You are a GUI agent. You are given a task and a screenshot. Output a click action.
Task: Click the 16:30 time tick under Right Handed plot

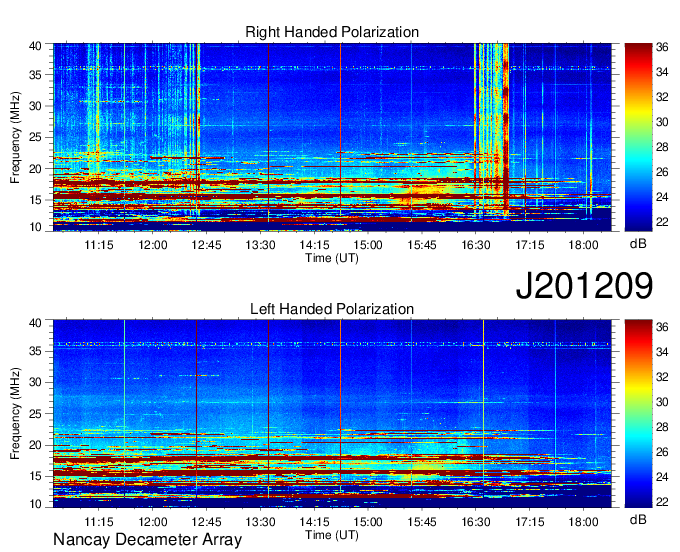click(x=476, y=245)
